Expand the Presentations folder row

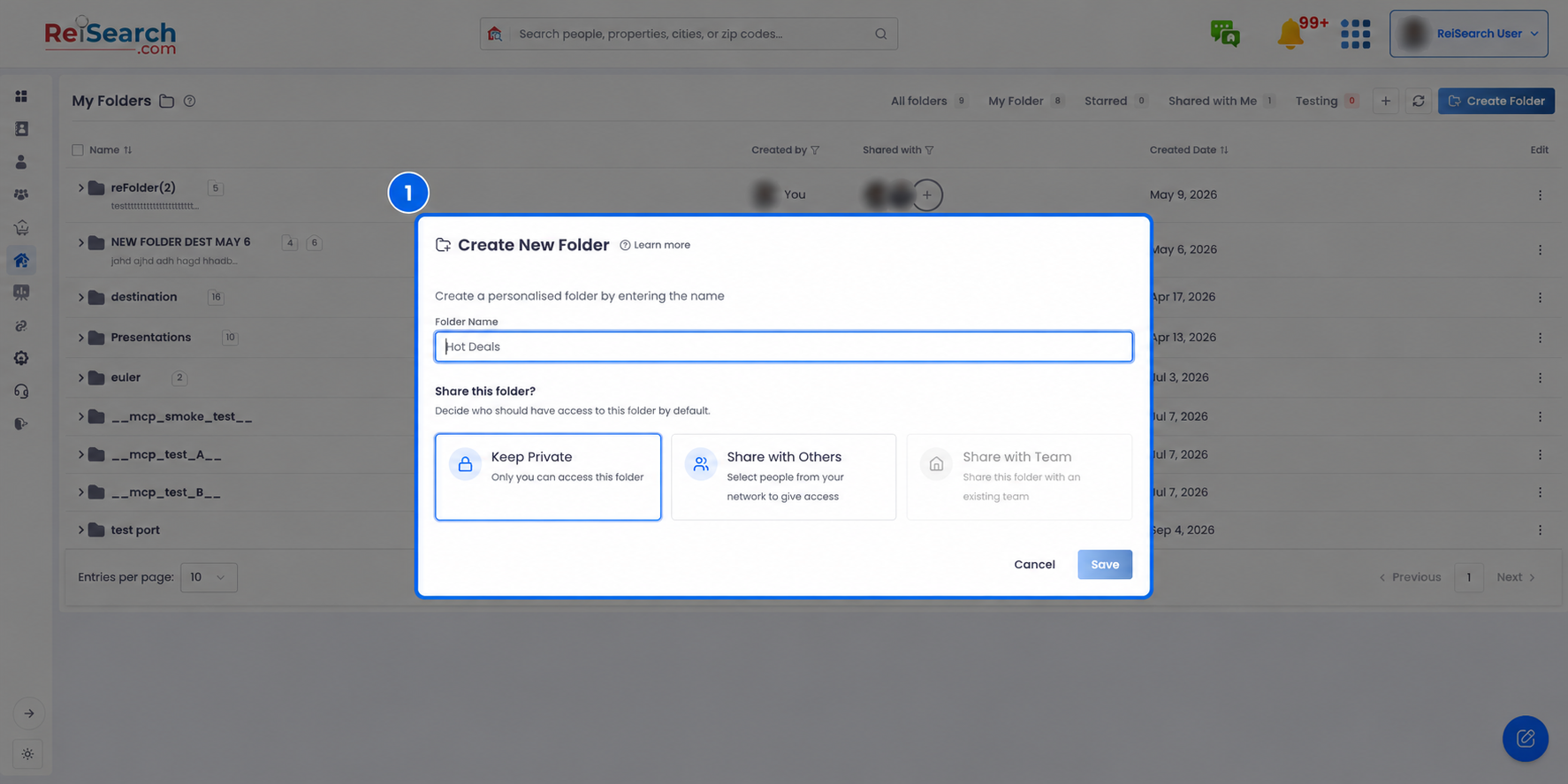pos(80,338)
